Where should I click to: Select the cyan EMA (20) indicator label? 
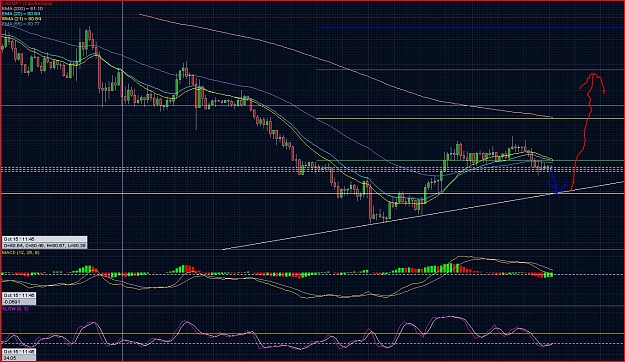click(21, 14)
